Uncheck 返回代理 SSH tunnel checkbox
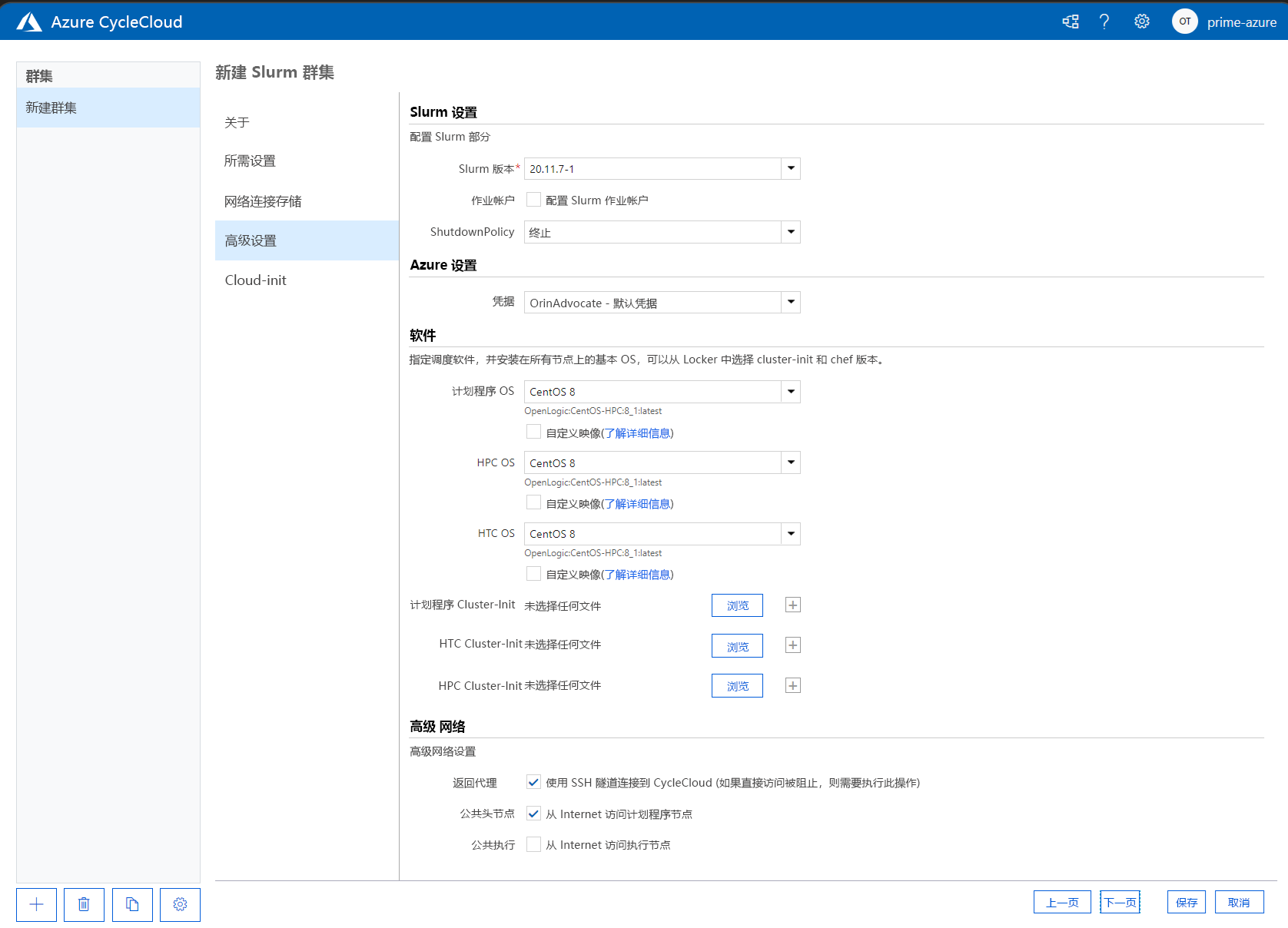 coord(533,782)
